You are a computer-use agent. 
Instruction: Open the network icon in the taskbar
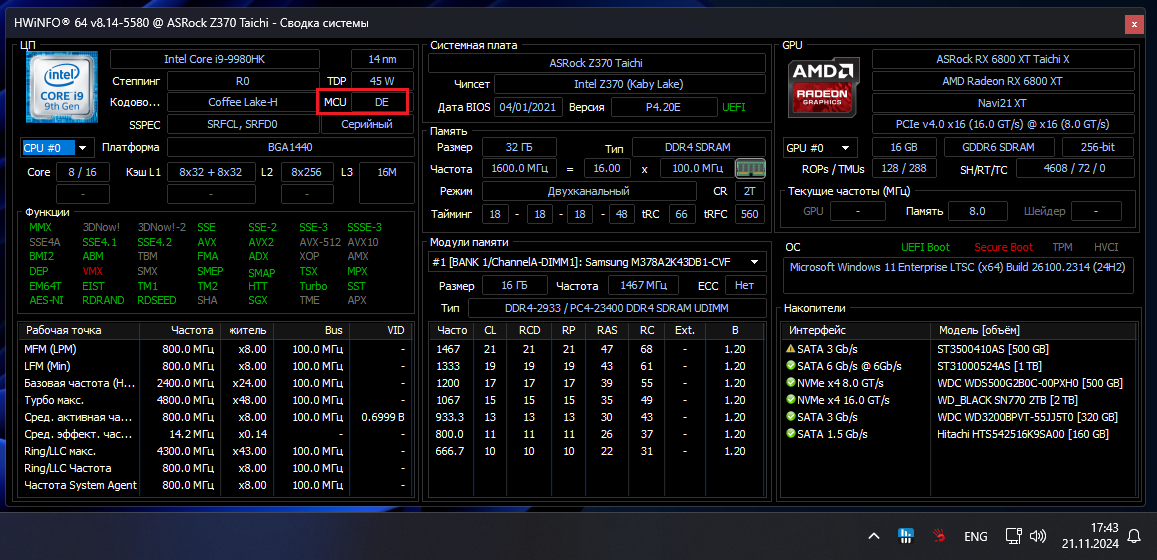(x=1014, y=536)
